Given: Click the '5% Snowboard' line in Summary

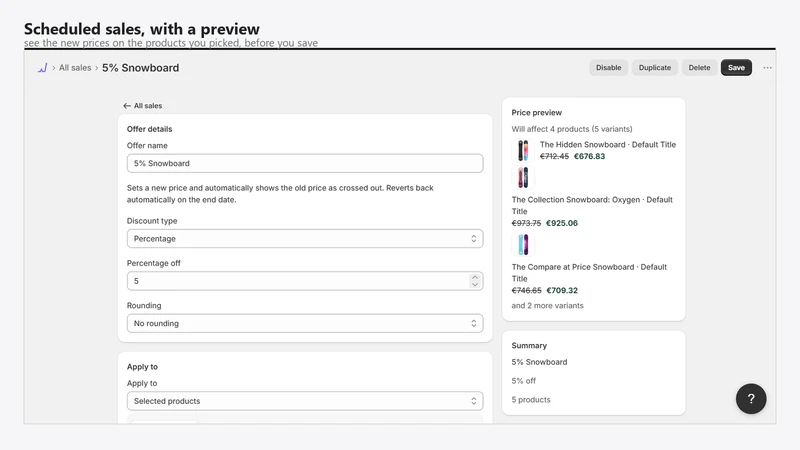Looking at the screenshot, I should 539,362.
